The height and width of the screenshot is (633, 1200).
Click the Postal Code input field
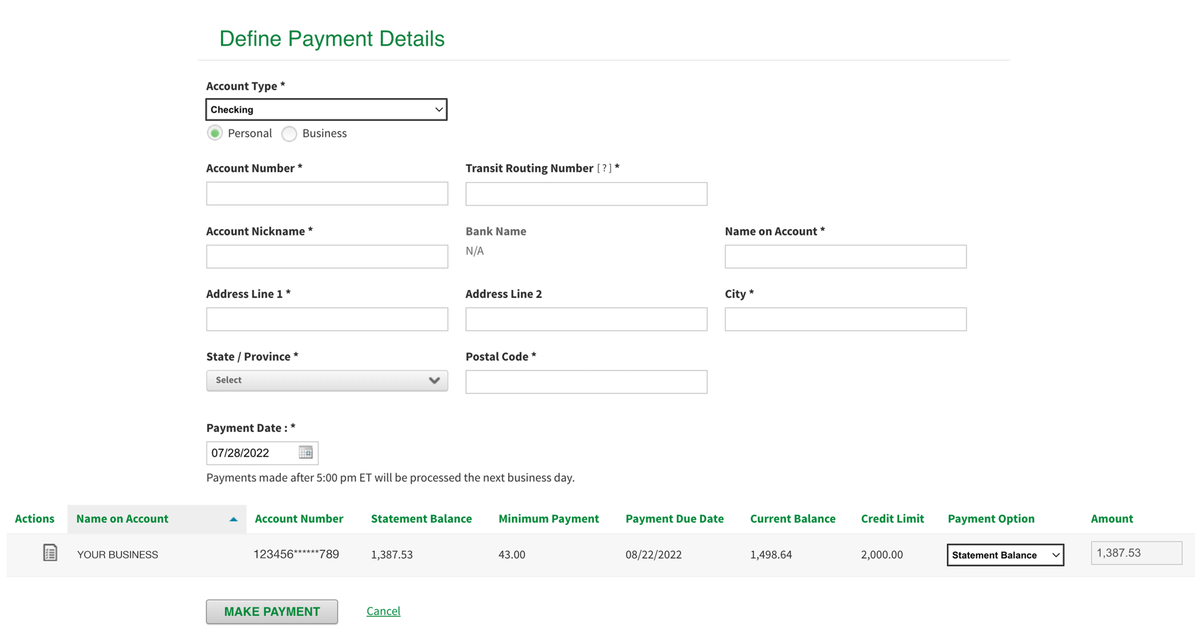[x=586, y=382]
